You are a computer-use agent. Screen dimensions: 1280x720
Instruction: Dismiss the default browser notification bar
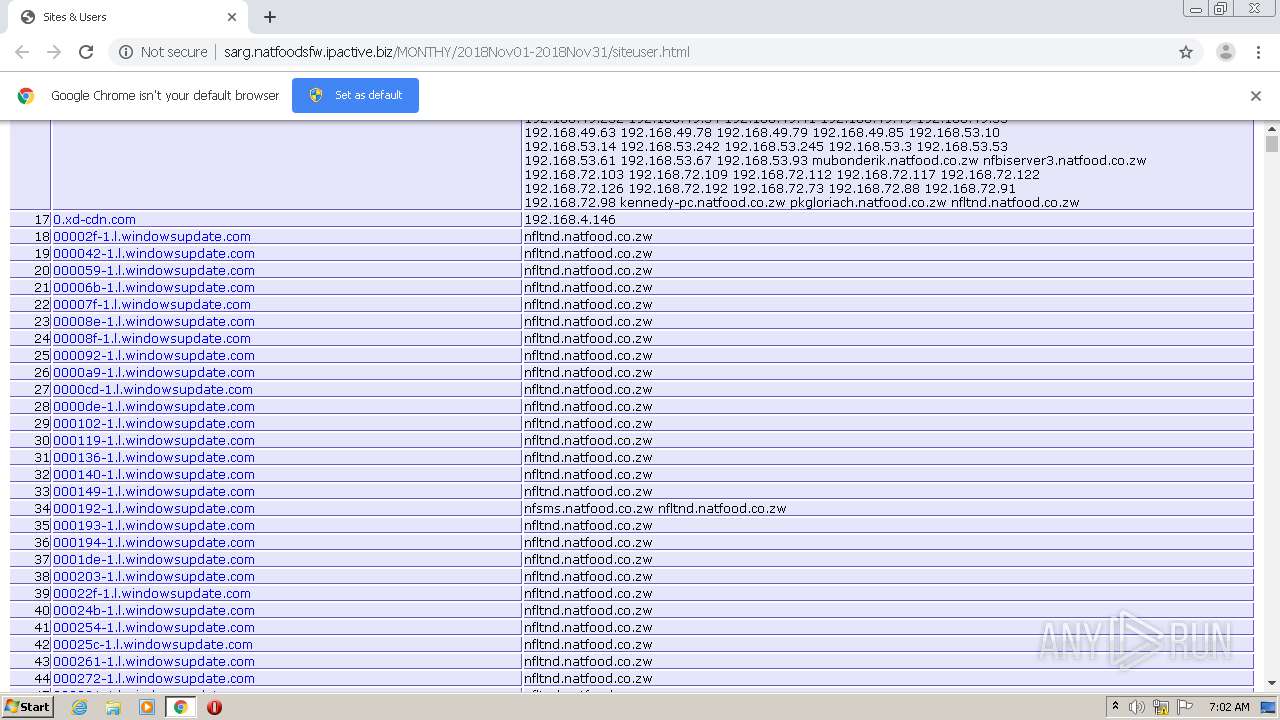click(x=1256, y=96)
